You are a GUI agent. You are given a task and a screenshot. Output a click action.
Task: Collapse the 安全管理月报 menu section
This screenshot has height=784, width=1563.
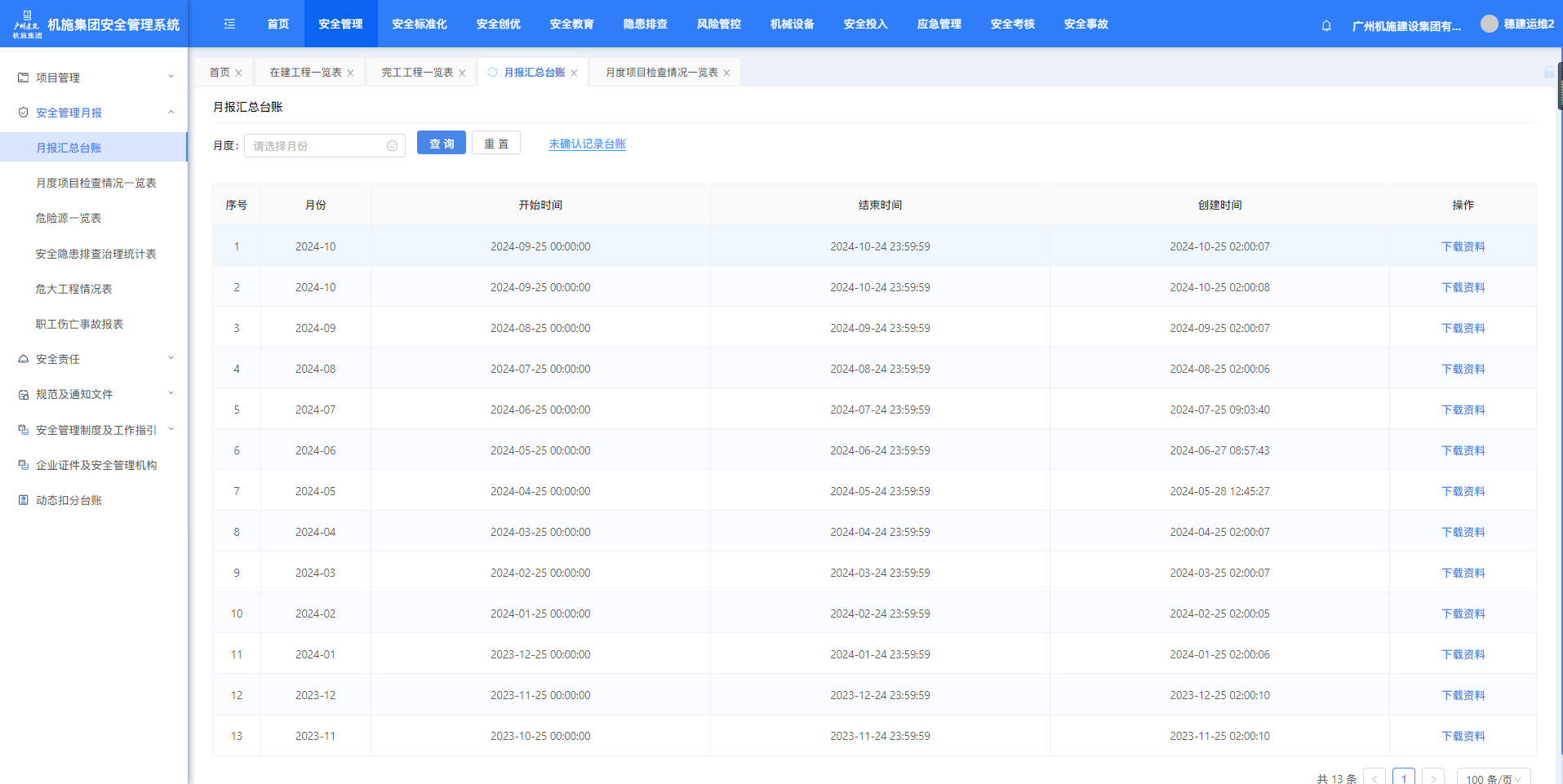[x=171, y=113]
